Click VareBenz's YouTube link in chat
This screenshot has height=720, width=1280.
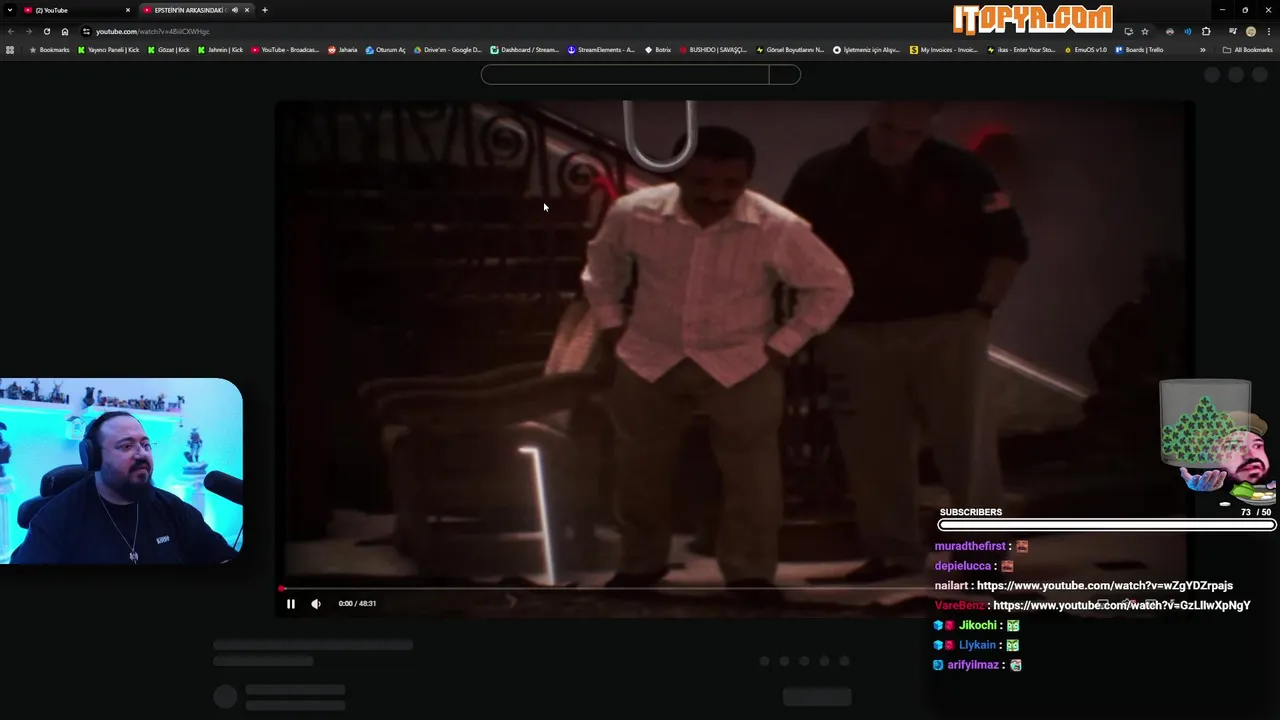click(x=1122, y=605)
